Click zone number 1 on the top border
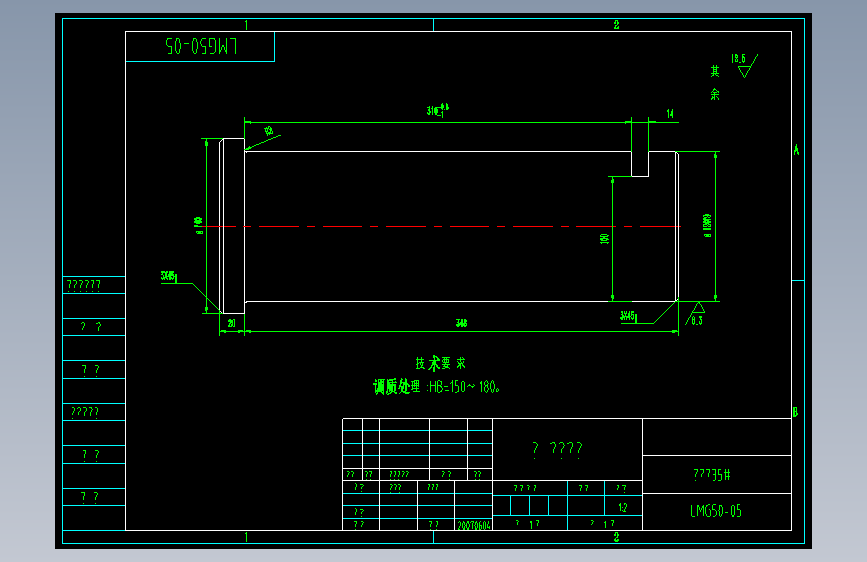This screenshot has height=562, width=867. (x=246, y=25)
